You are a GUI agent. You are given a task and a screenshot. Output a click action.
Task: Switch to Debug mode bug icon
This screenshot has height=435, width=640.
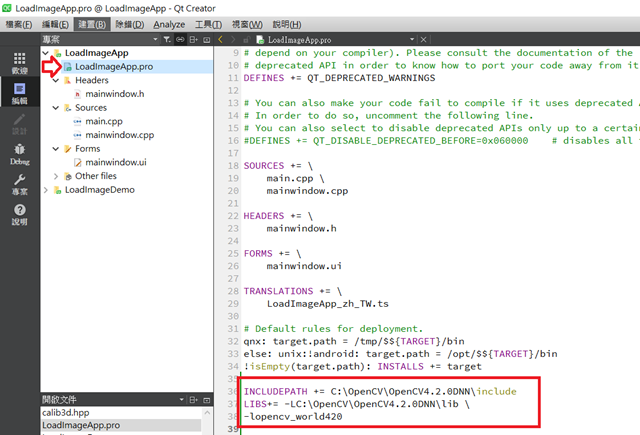tap(19, 154)
